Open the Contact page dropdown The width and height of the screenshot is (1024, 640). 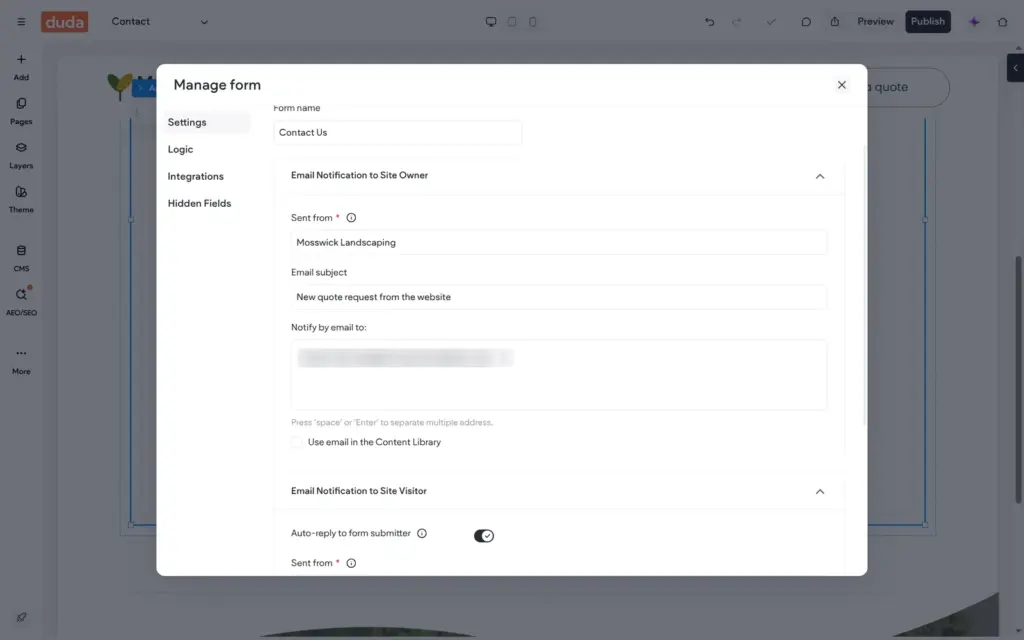pyautogui.click(x=159, y=22)
